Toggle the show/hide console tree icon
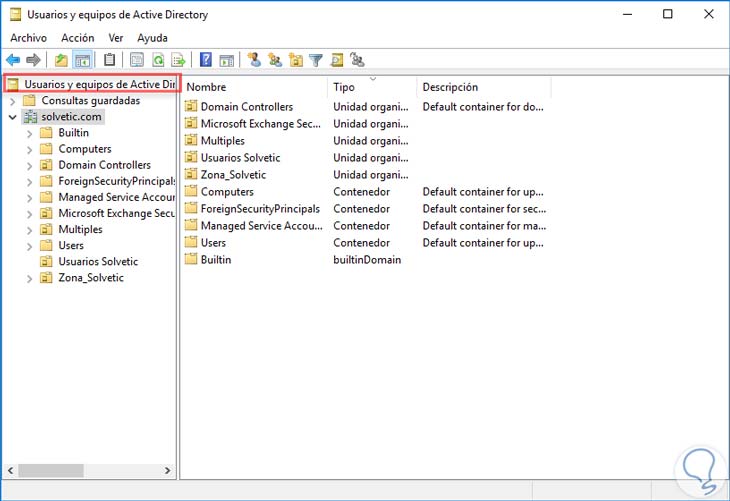Viewport: 730px width, 501px height. click(82, 60)
